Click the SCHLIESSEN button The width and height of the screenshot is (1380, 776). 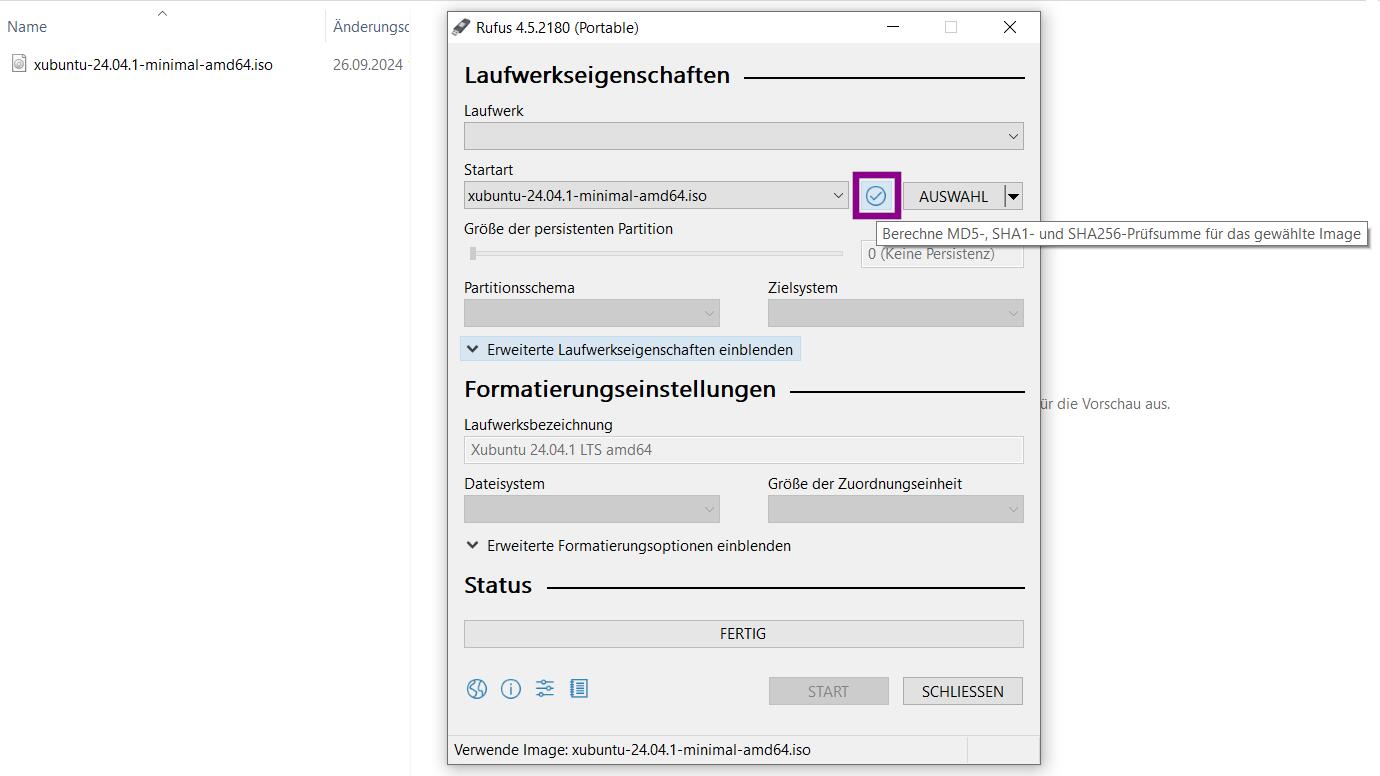click(963, 691)
